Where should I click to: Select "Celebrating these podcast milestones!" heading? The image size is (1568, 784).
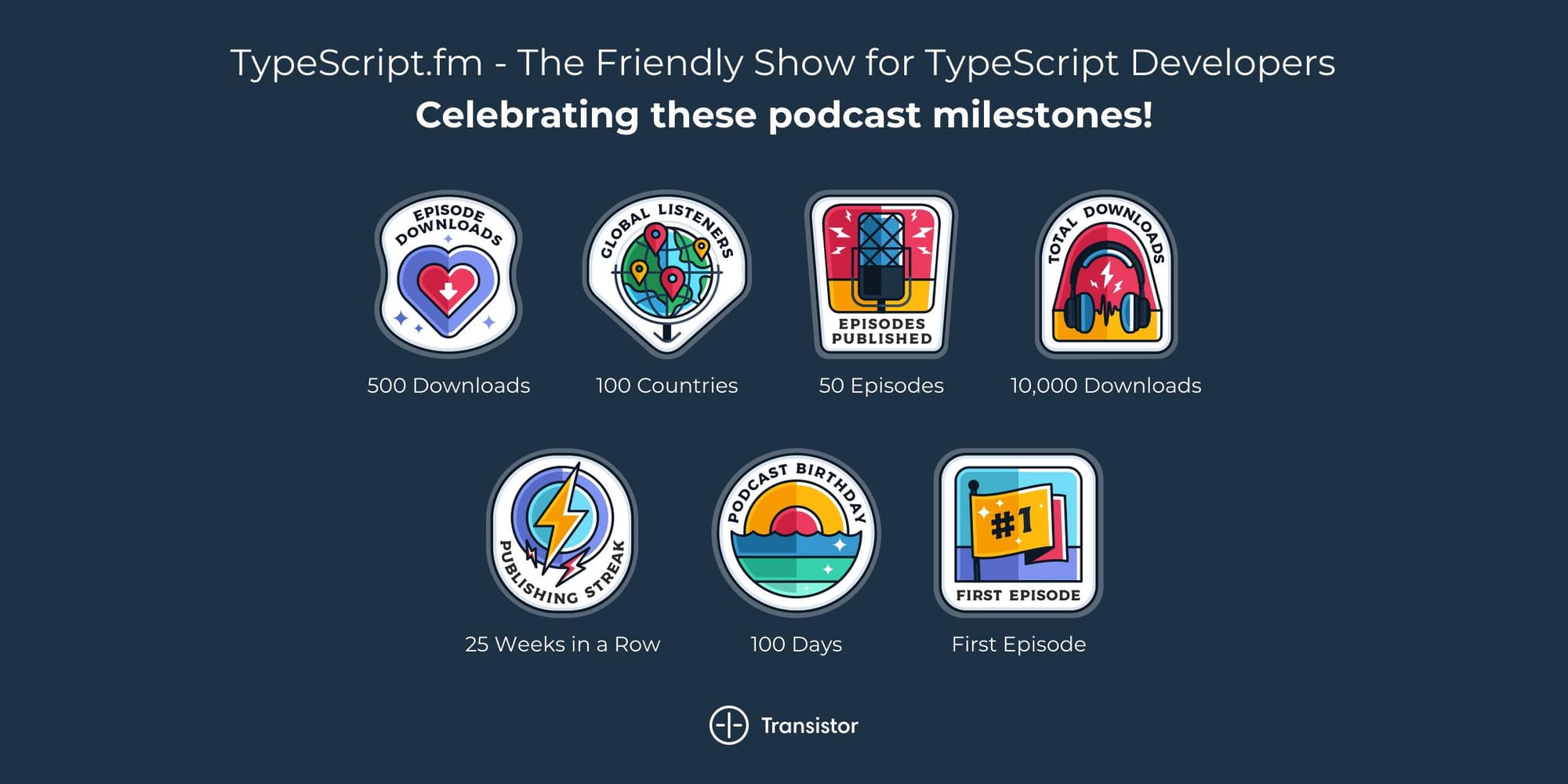click(784, 115)
